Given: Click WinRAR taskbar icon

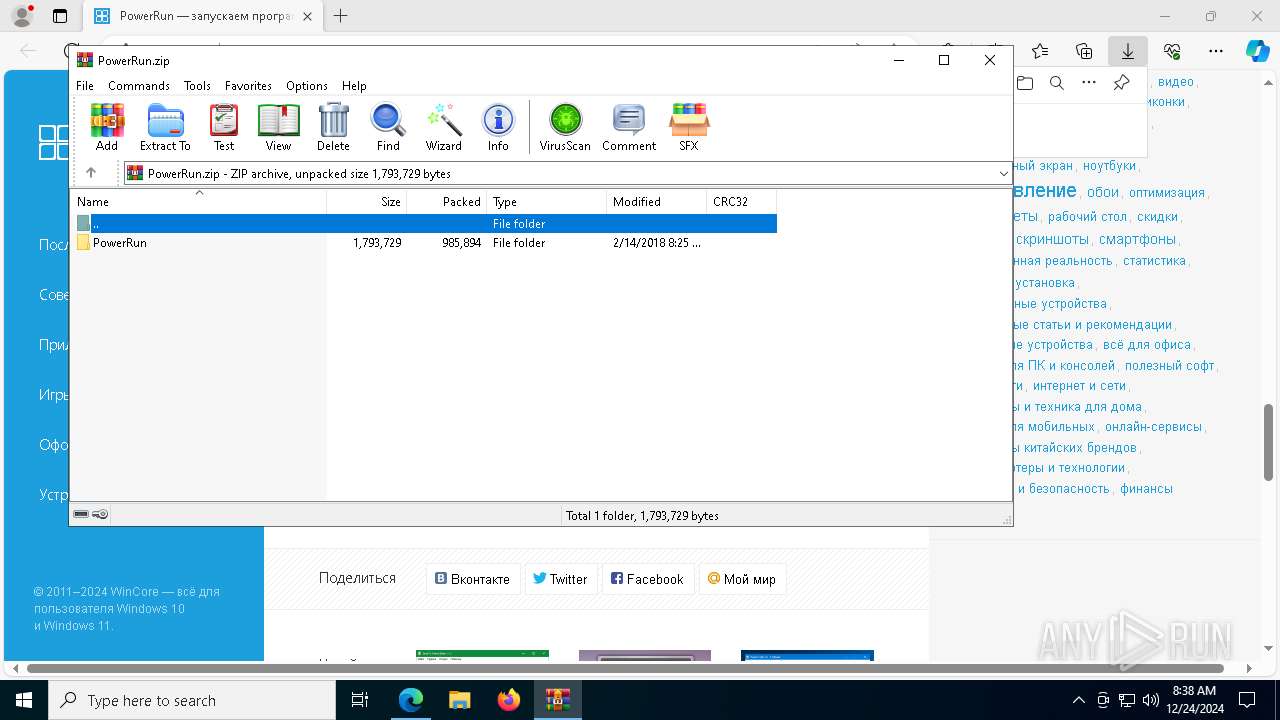Looking at the screenshot, I should click(558, 700).
